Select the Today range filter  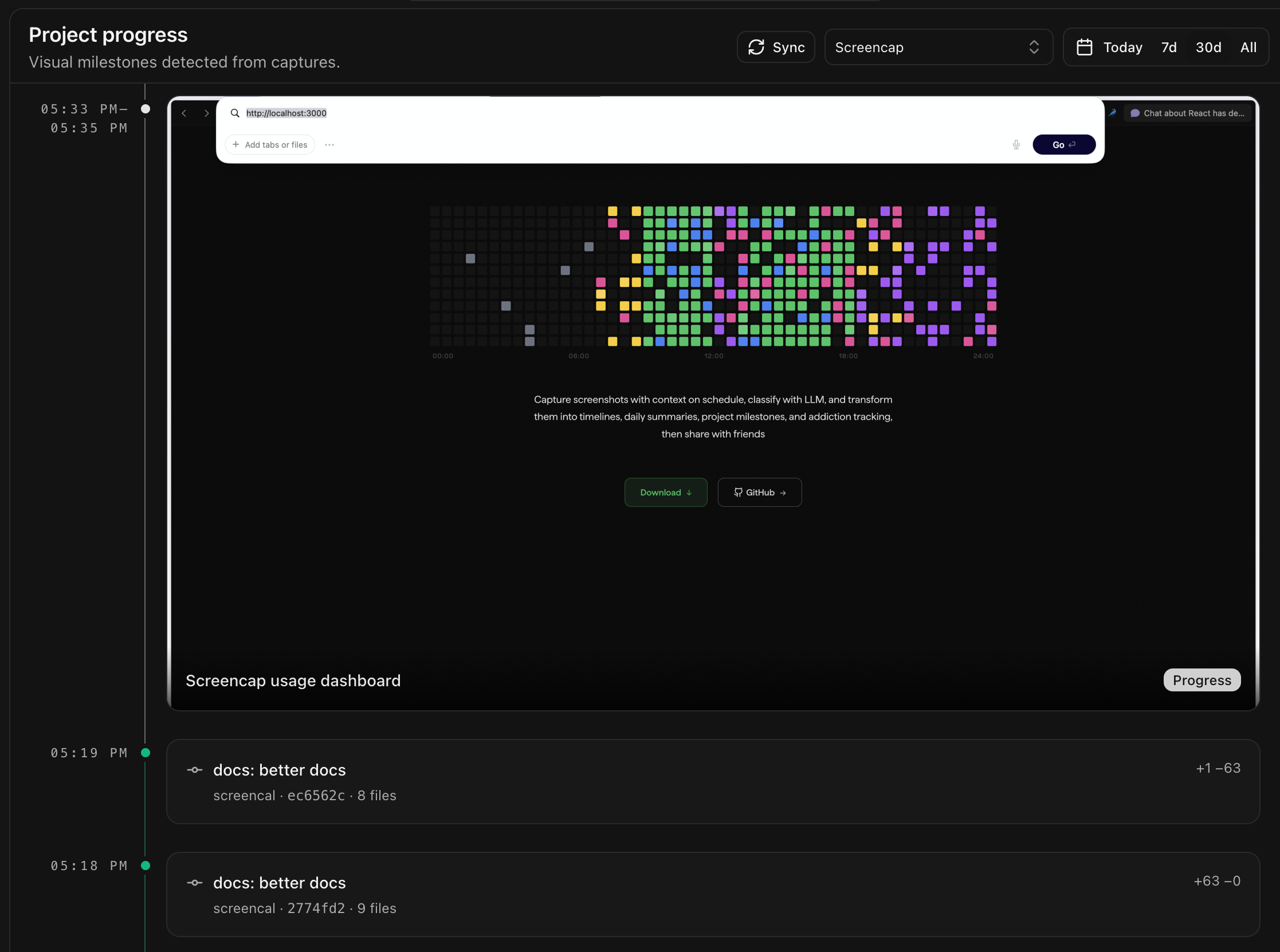point(1122,47)
